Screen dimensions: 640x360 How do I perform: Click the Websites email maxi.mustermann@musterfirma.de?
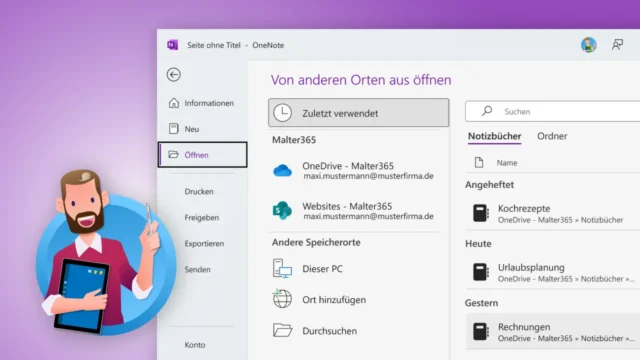[x=368, y=216]
